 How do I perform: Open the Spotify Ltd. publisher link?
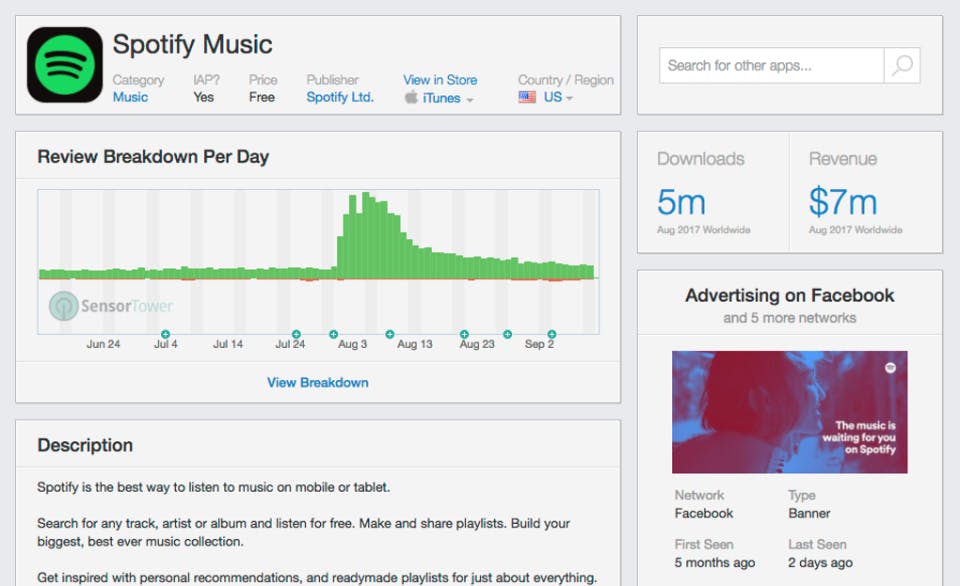[x=340, y=97]
